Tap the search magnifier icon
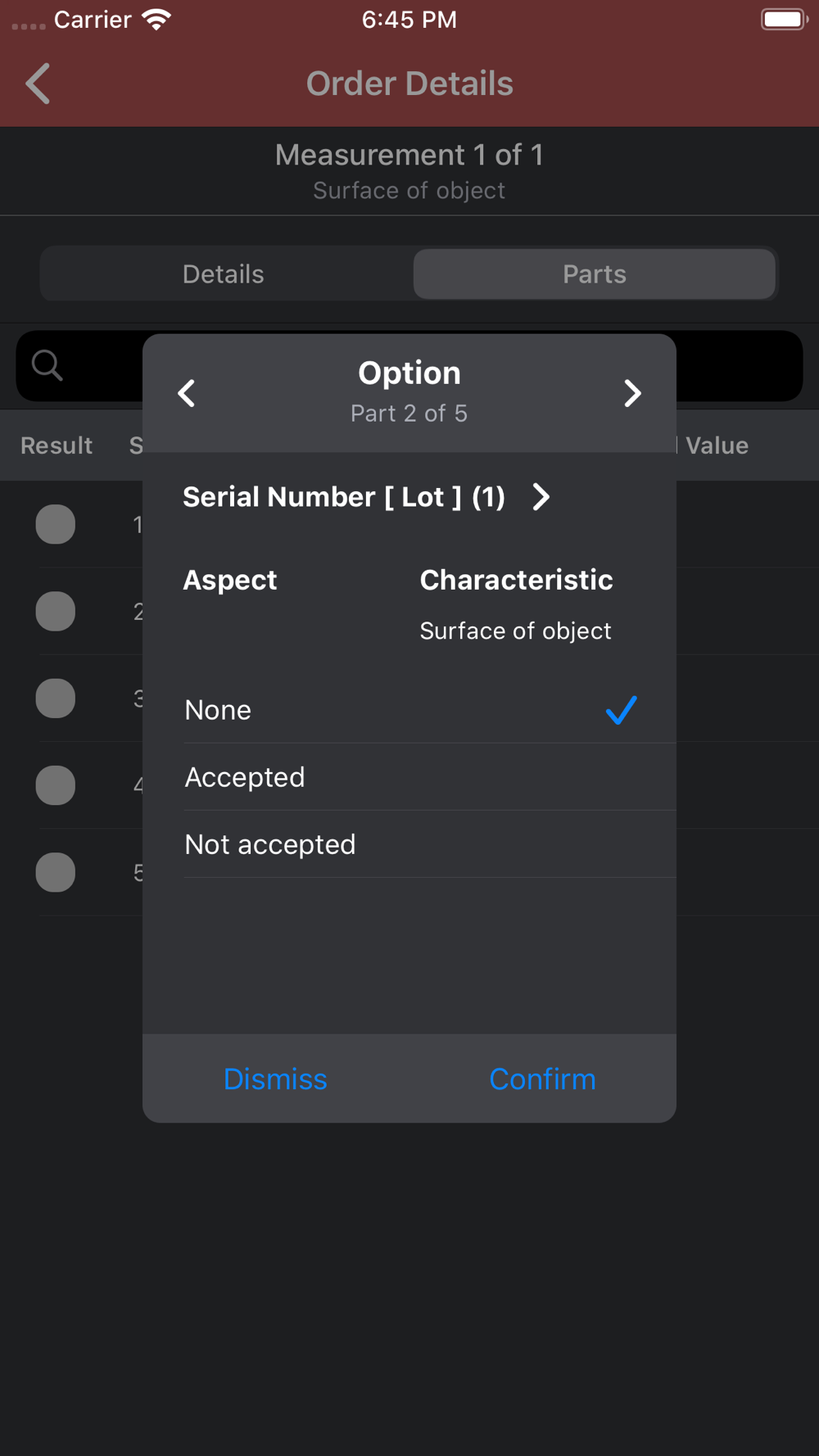819x1456 pixels. coord(48,365)
